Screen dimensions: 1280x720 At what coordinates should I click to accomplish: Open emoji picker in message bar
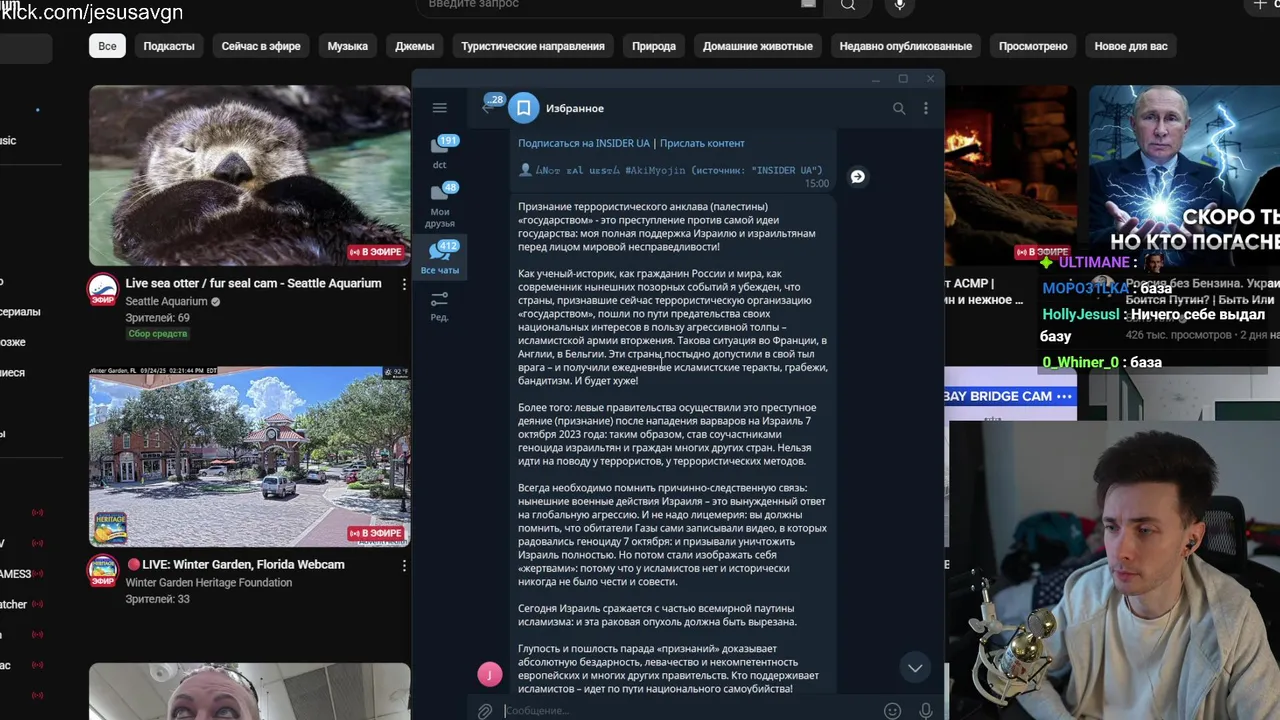pyautogui.click(x=892, y=711)
